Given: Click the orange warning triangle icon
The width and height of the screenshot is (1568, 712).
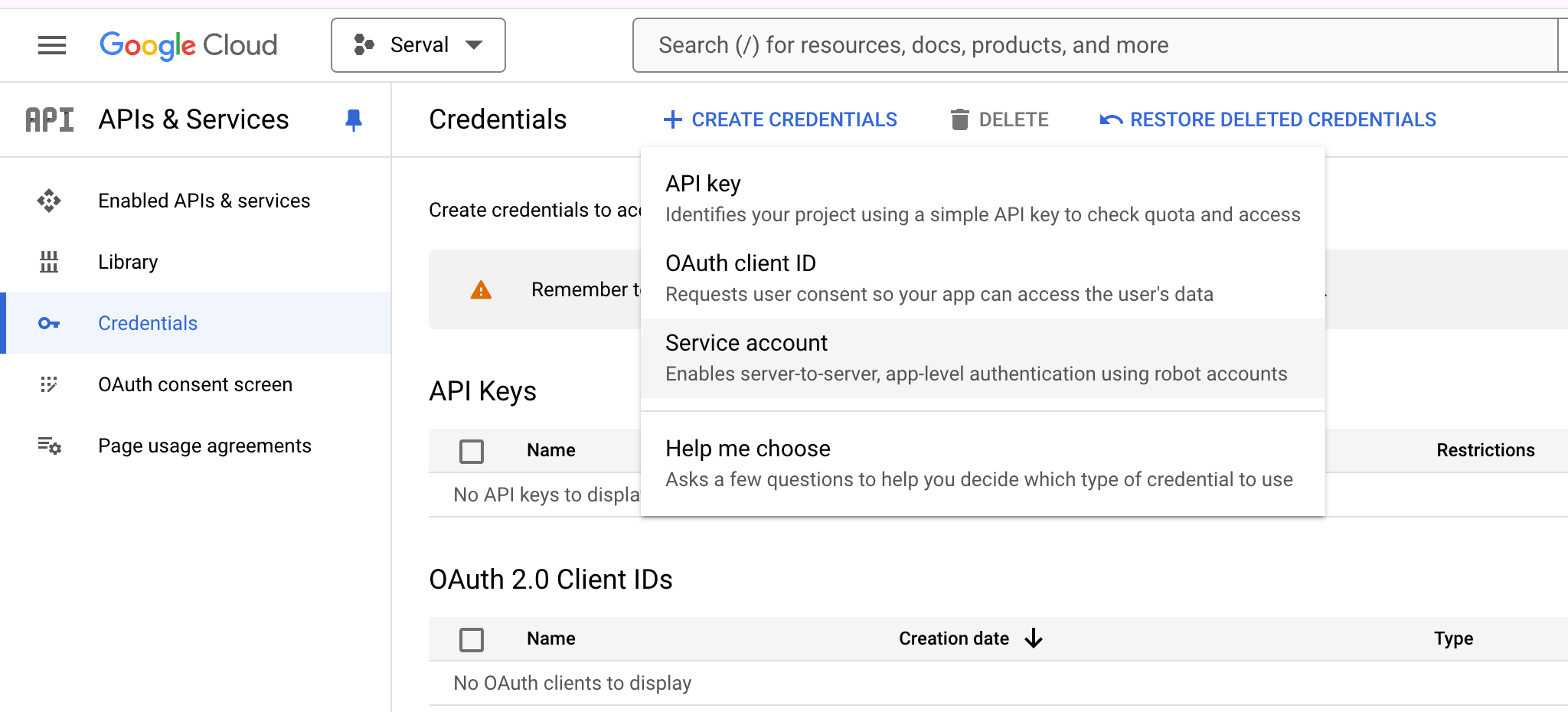Looking at the screenshot, I should pyautogui.click(x=481, y=289).
